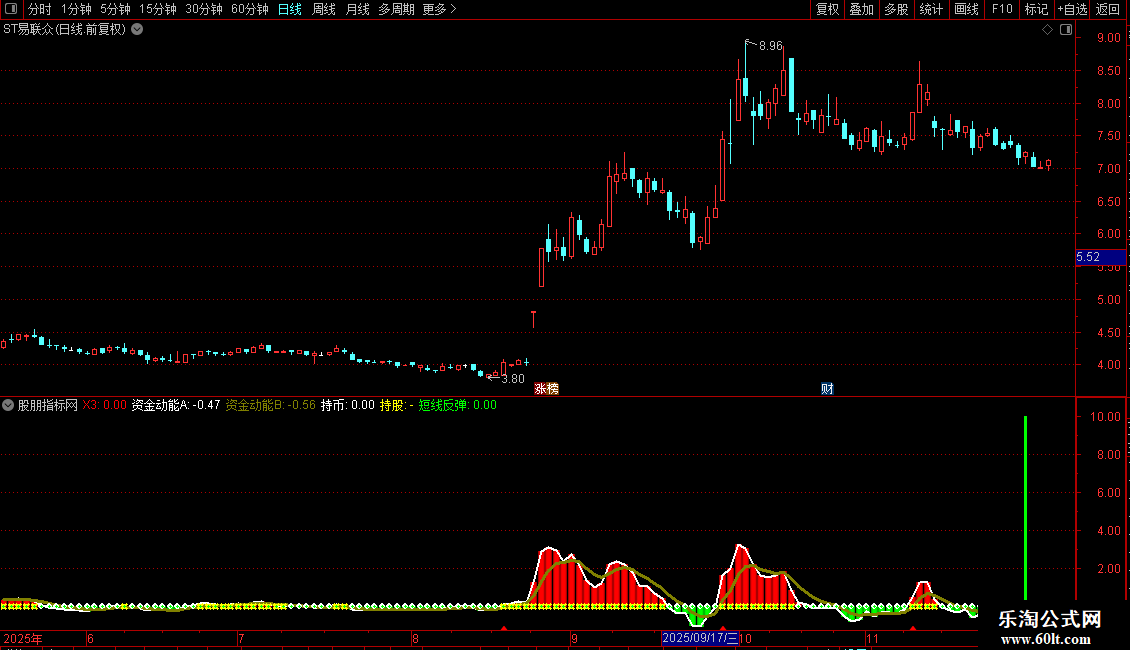Screen dimensions: 1130x650
Task: Open F10 company info
Action: (1002, 9)
